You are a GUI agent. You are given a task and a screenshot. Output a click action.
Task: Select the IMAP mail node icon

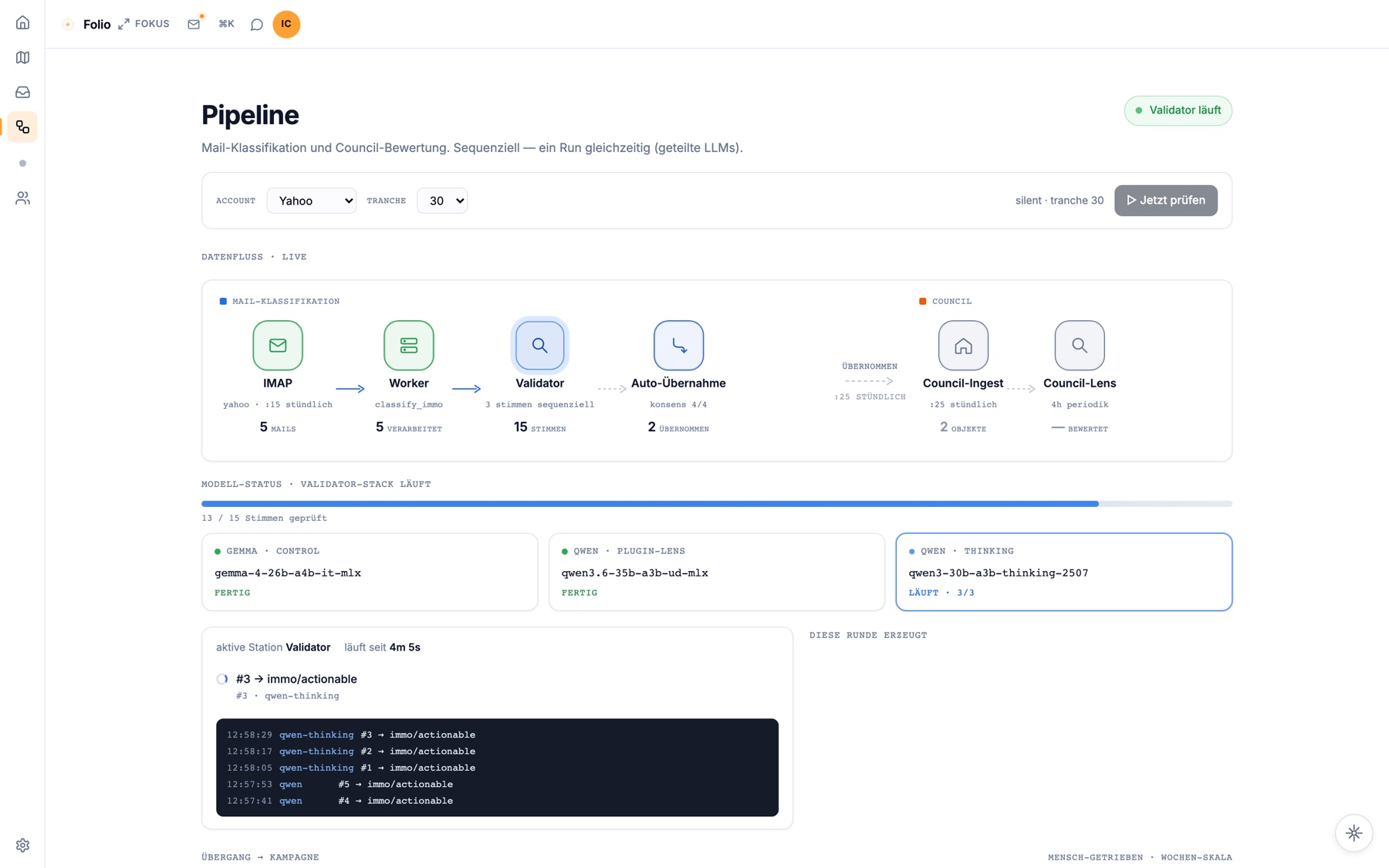[x=278, y=346]
